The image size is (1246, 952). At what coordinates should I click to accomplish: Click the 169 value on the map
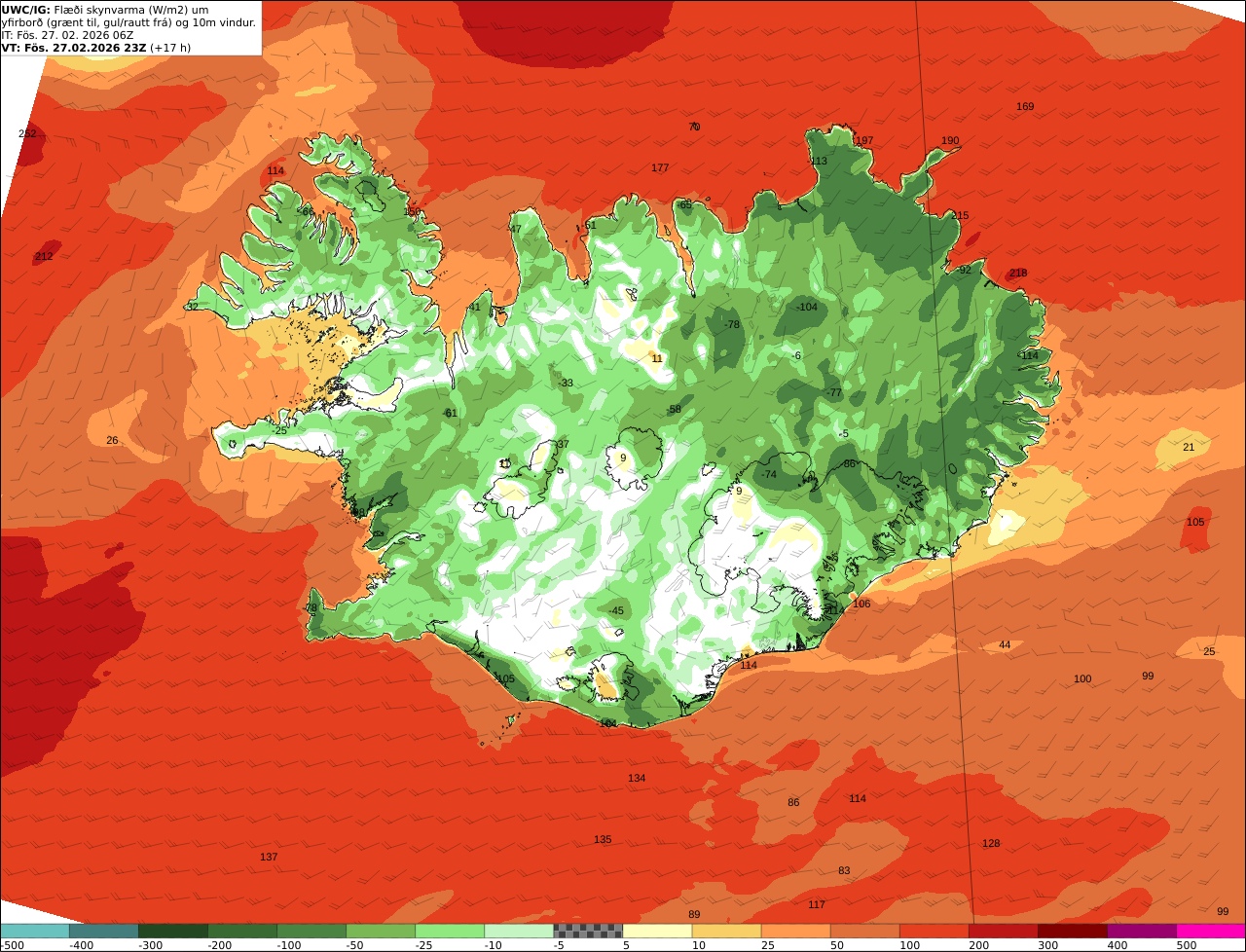click(x=1025, y=106)
